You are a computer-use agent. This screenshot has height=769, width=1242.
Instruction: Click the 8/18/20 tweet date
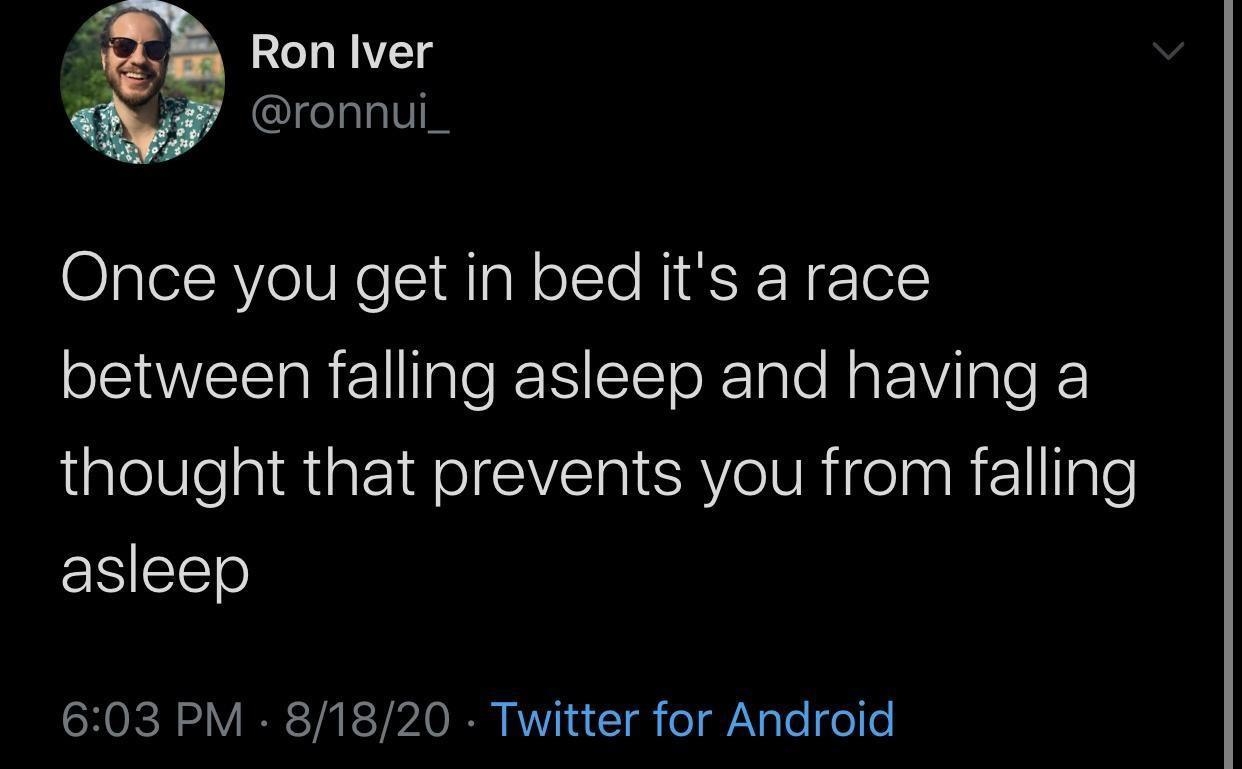click(x=367, y=719)
